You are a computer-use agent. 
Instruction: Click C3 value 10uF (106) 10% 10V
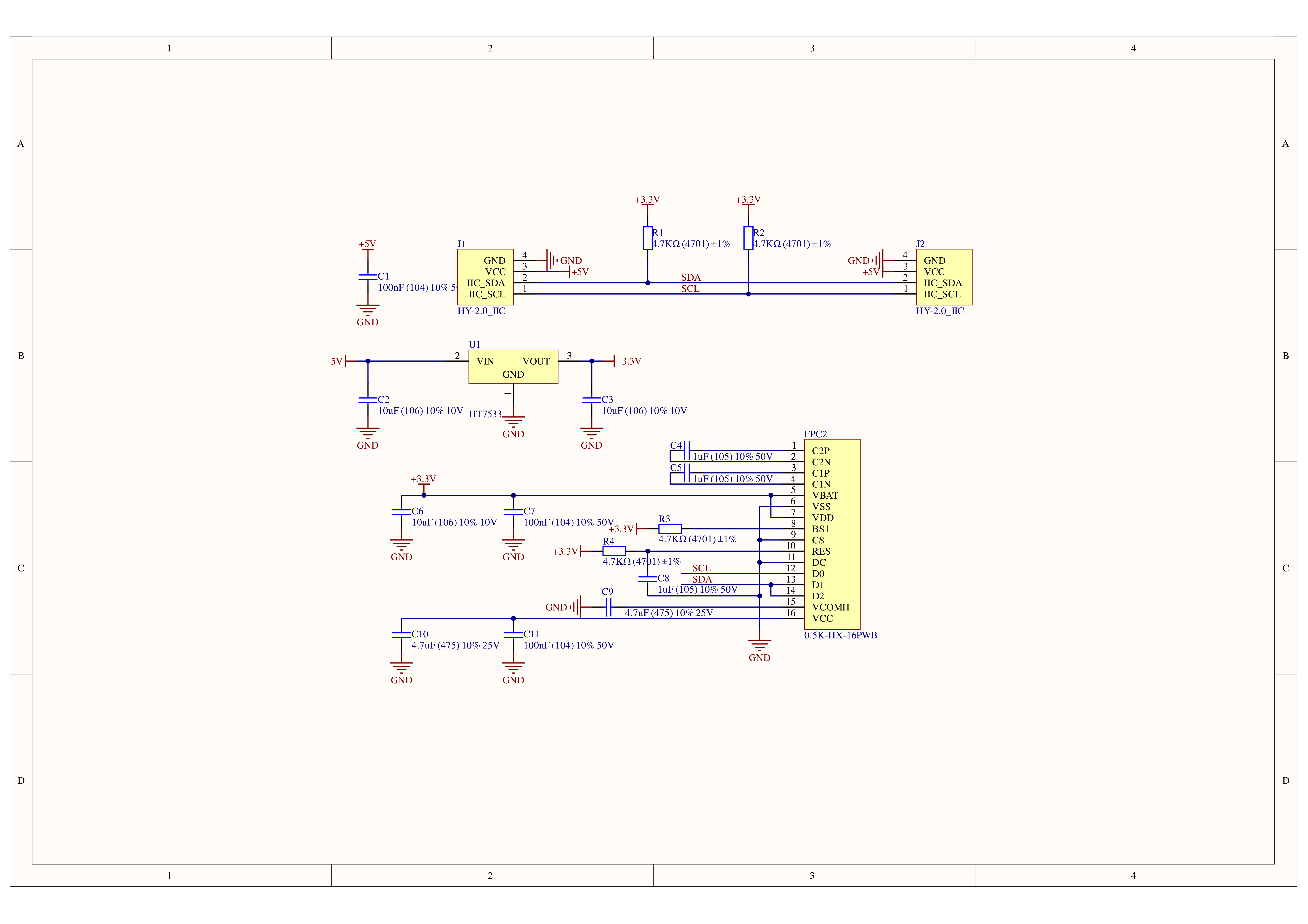pos(644,411)
